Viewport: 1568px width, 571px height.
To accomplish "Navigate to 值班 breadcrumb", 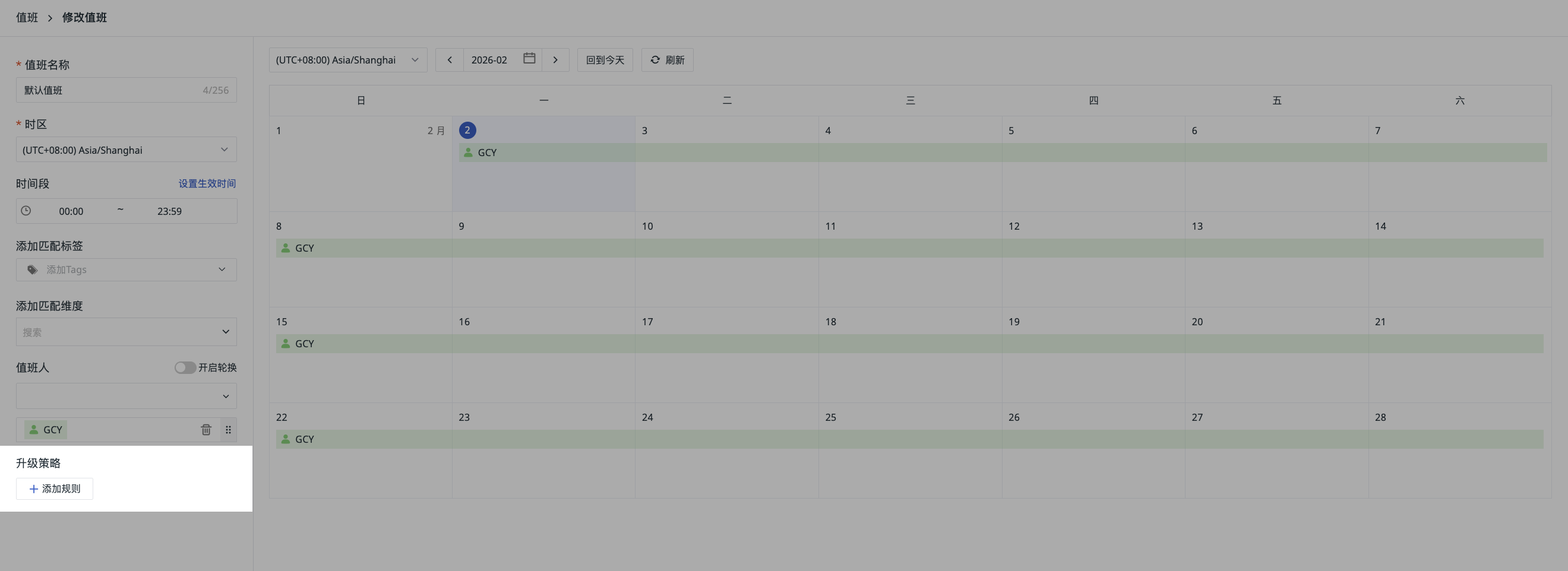I will pyautogui.click(x=27, y=18).
